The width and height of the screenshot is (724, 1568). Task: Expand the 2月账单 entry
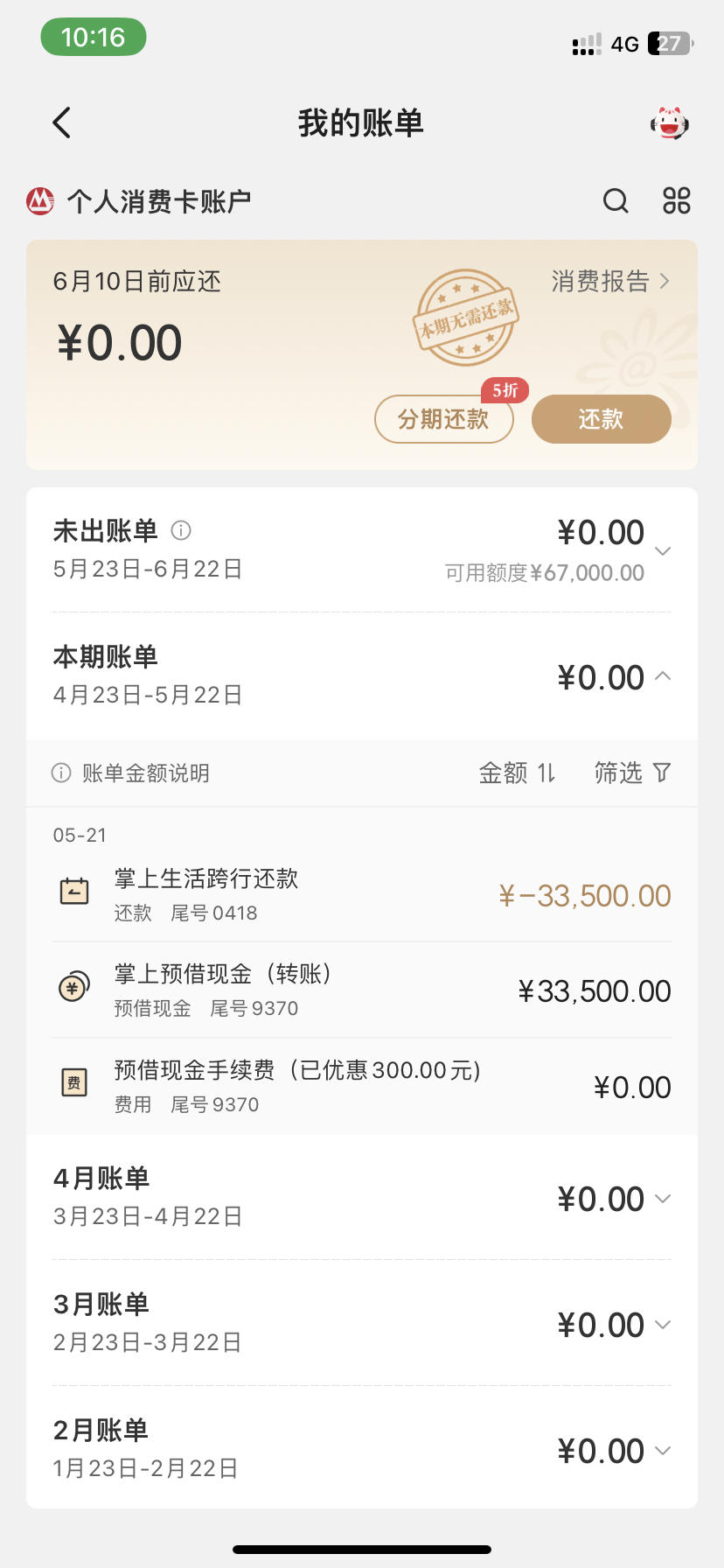[x=362, y=1448]
